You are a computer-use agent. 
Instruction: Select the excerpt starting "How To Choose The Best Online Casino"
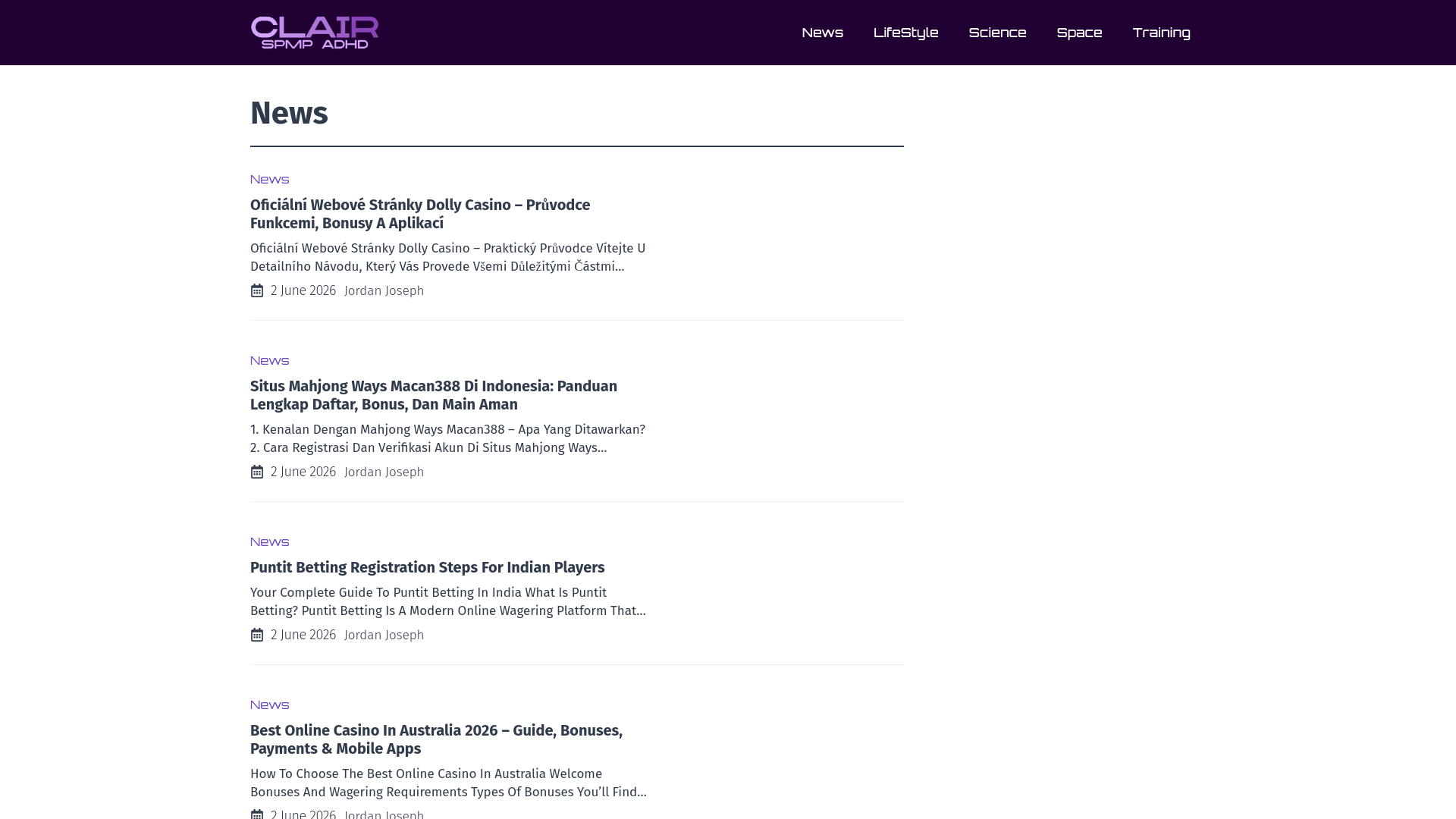(448, 783)
